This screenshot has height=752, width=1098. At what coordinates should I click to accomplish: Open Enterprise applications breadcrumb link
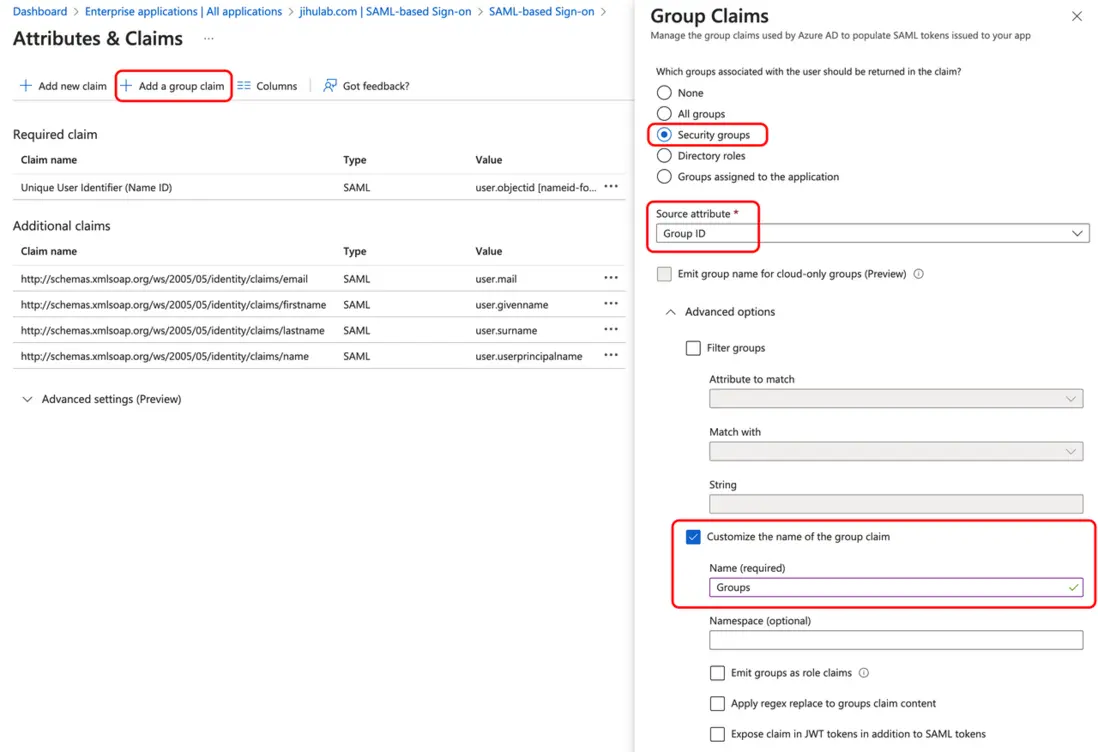click(183, 12)
